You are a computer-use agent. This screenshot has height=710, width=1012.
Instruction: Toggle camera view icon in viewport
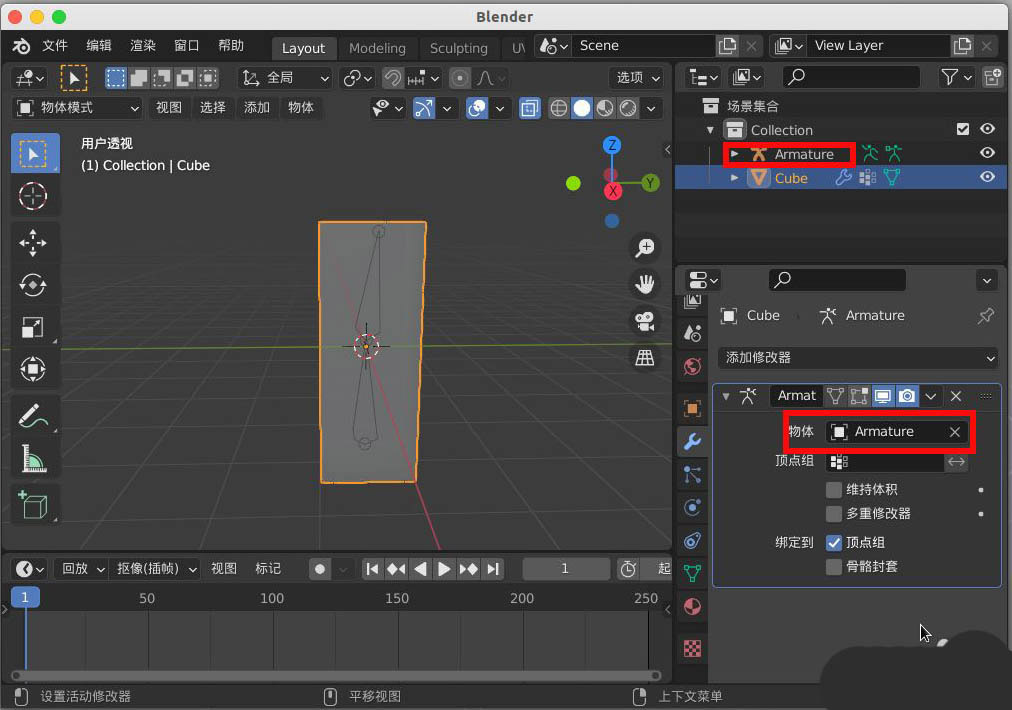(644, 321)
